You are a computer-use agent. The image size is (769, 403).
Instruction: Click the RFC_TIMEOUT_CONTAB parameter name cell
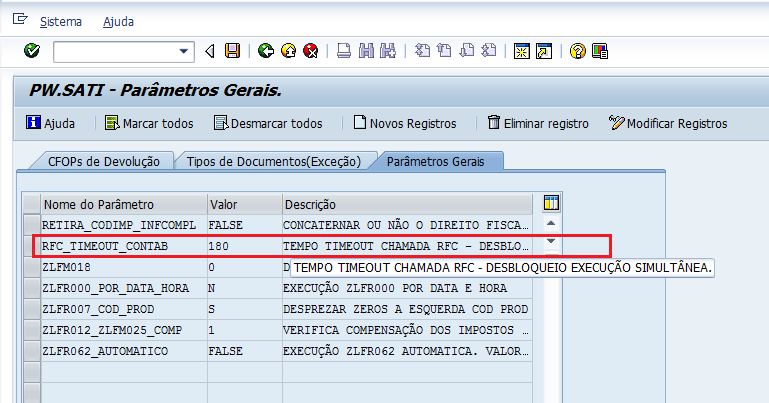coord(124,246)
